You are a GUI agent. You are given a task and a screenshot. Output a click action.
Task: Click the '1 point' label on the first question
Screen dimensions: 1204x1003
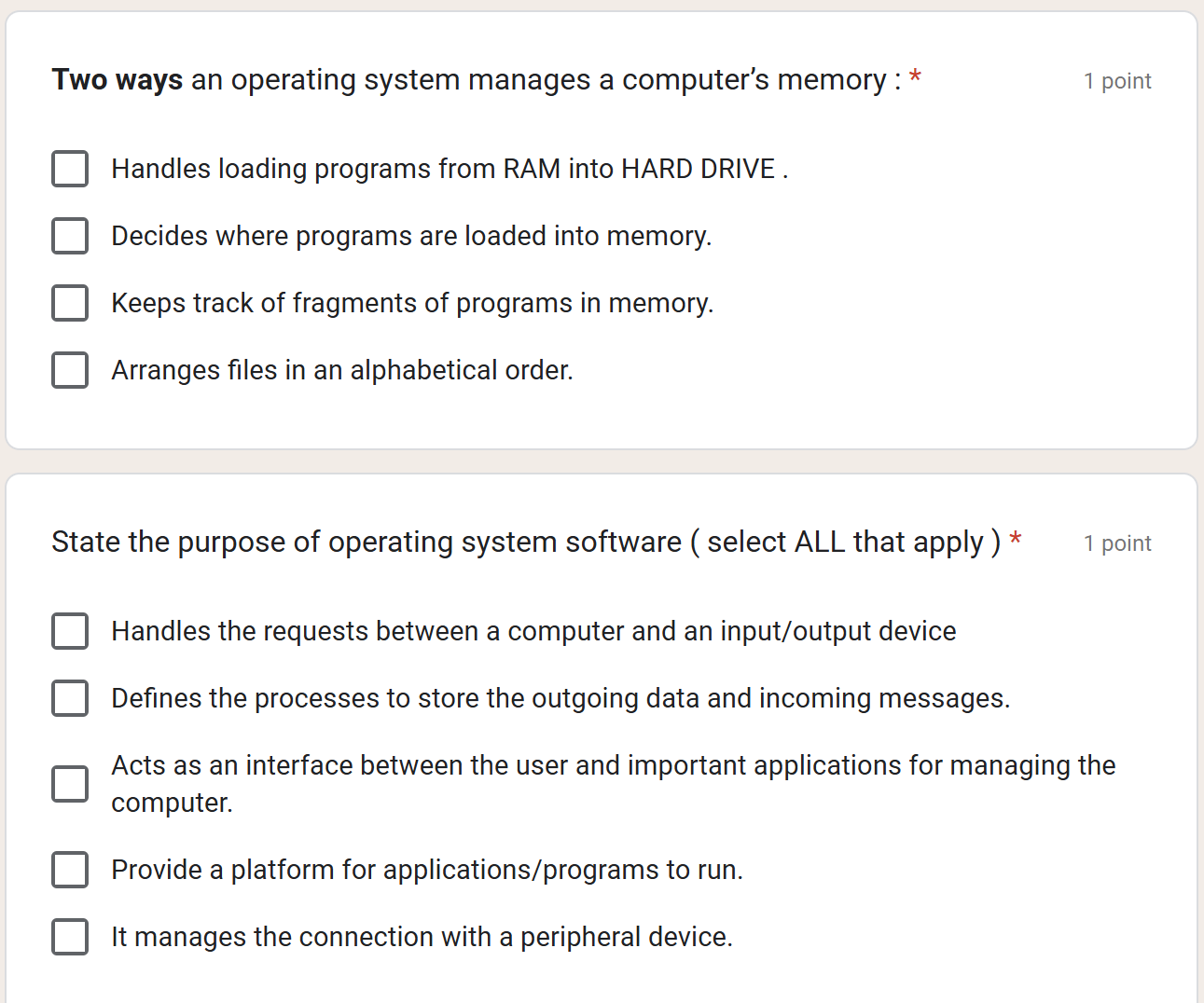click(1117, 81)
